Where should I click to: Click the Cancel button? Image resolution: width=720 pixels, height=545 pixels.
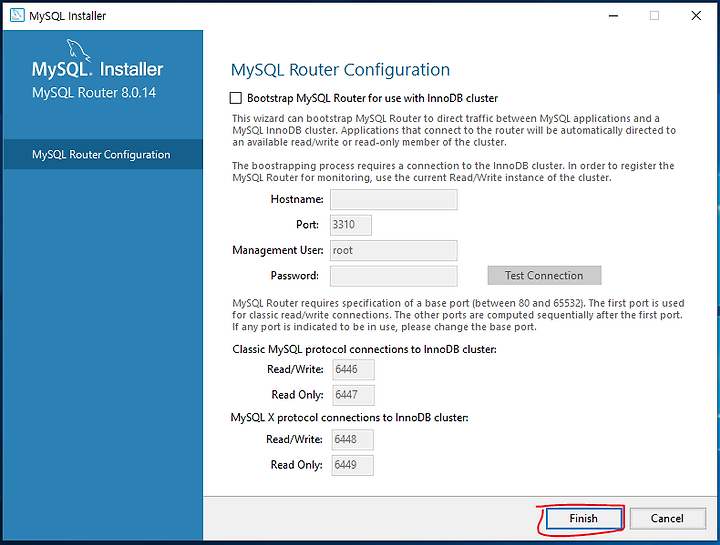[x=667, y=518]
